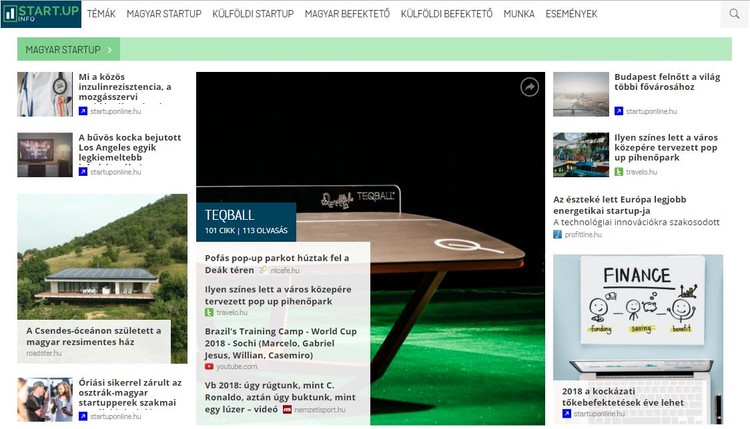Select MAGYAR BEFEKTETŐ in the navigation
This screenshot has height=429, width=750.
[347, 14]
